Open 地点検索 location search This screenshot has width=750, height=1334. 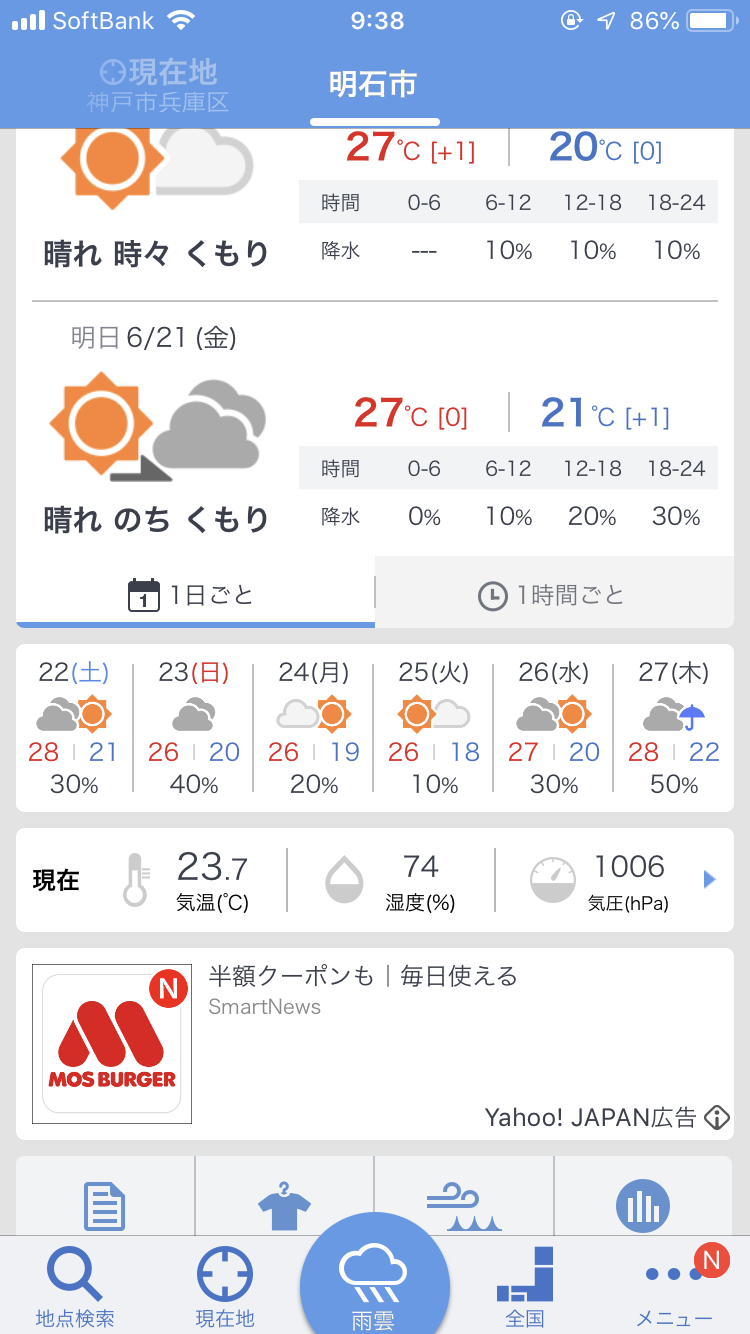(75, 1285)
